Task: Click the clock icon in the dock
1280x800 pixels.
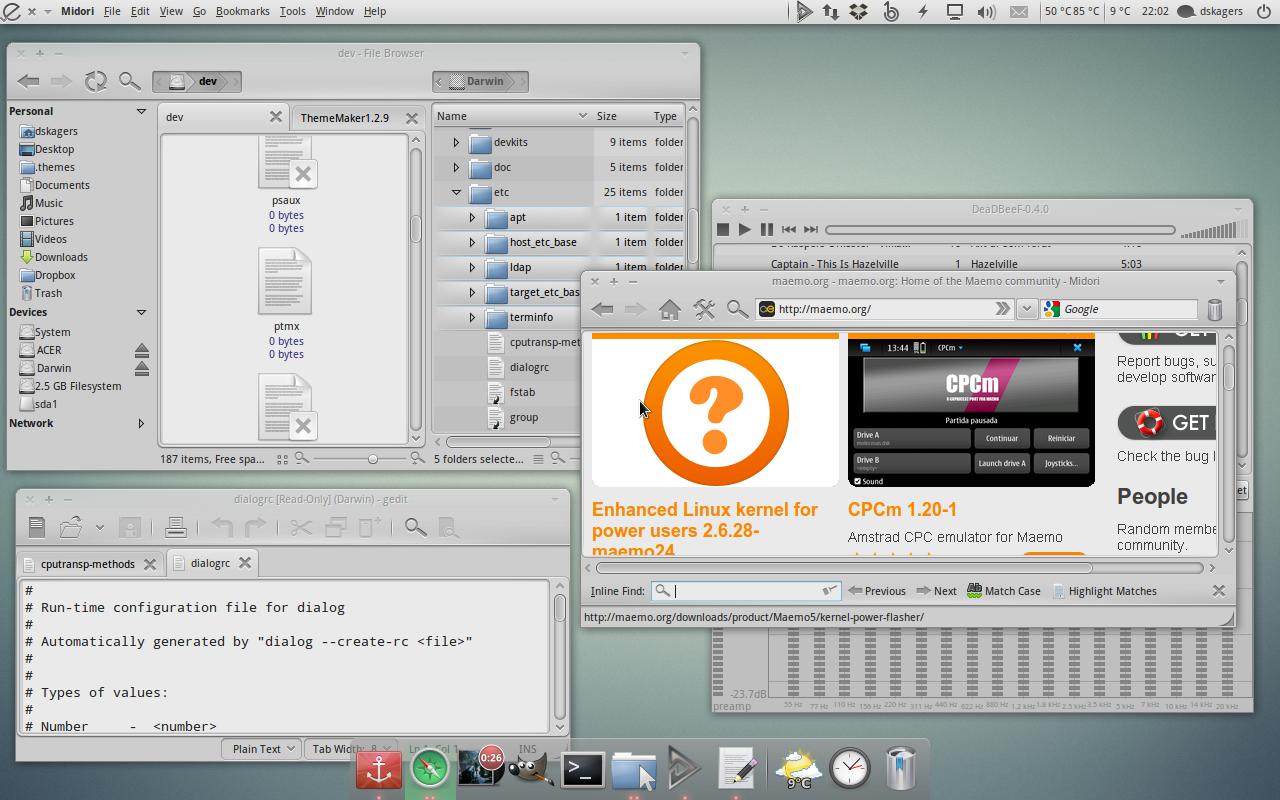Action: point(850,768)
